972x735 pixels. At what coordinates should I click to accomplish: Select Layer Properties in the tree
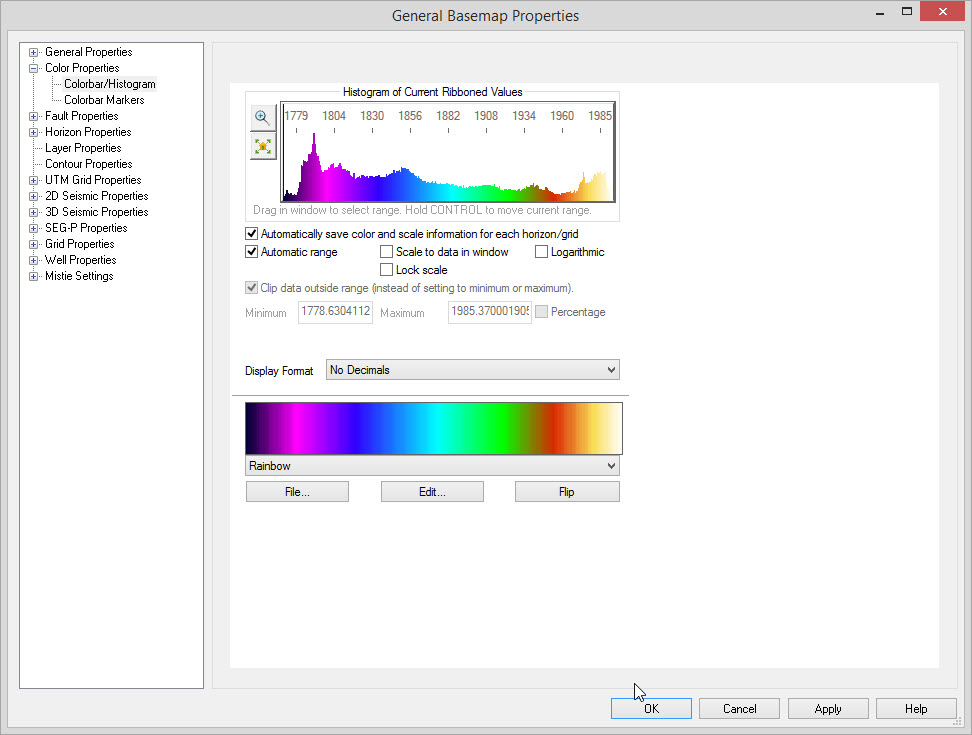(x=83, y=148)
